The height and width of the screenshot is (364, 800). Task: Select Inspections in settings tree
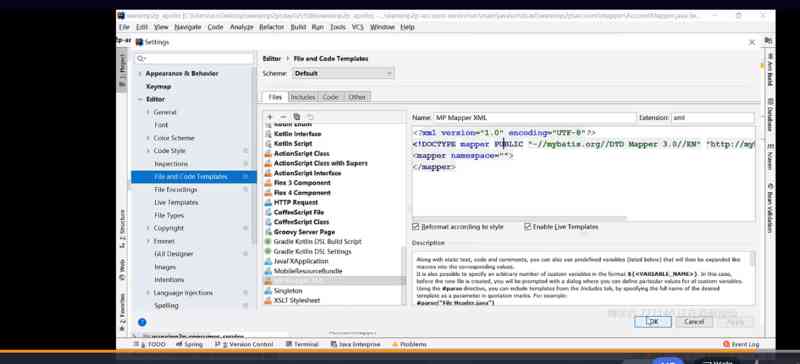pos(171,164)
